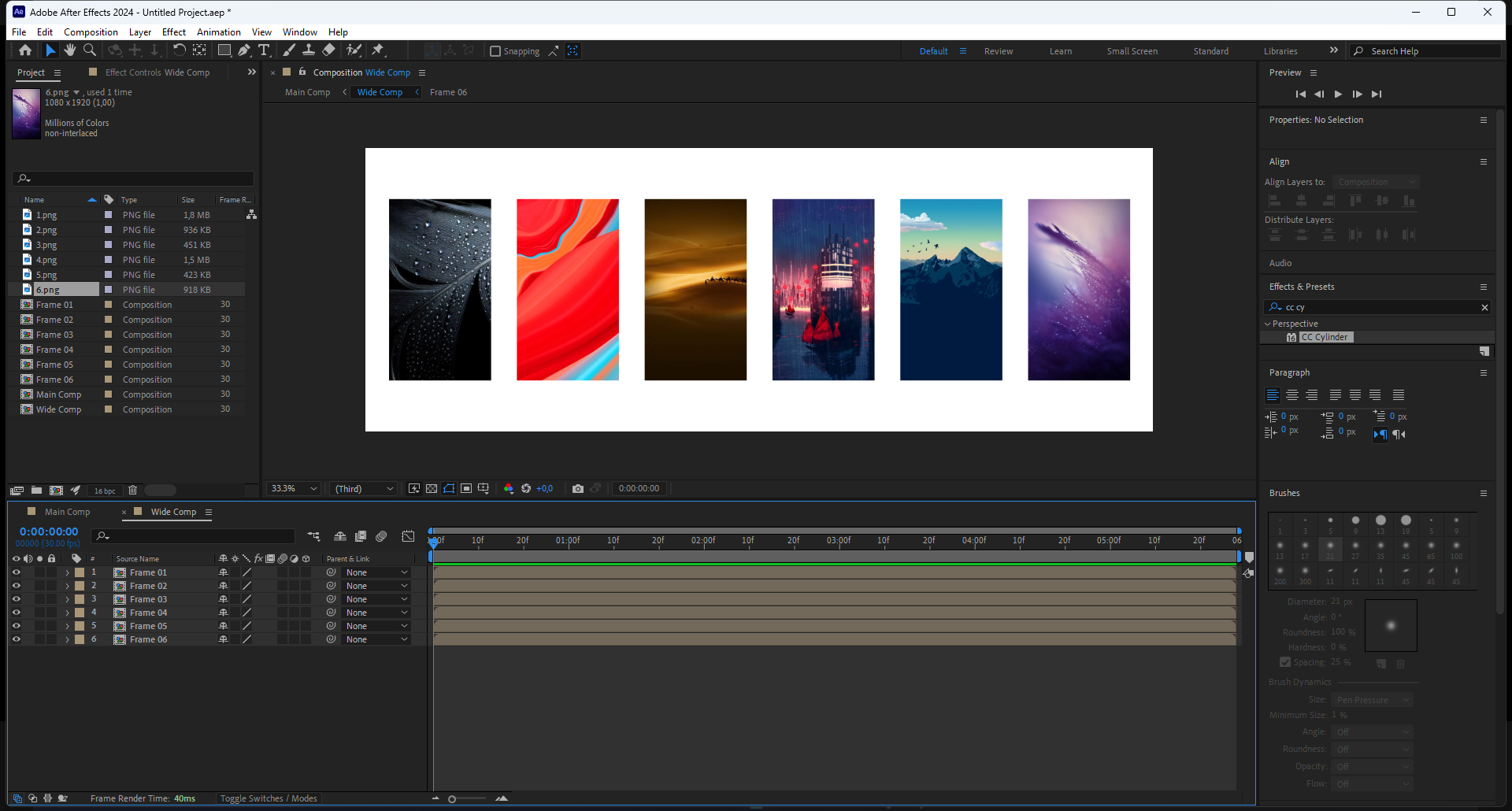Screen dimensions: 1512x811
Task: Switch to the Review workspace
Action: tap(998, 51)
